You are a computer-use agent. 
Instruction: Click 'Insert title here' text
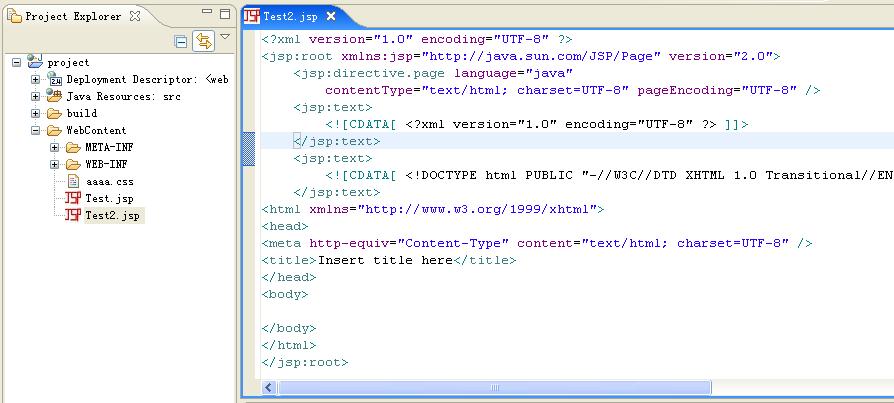[385, 260]
